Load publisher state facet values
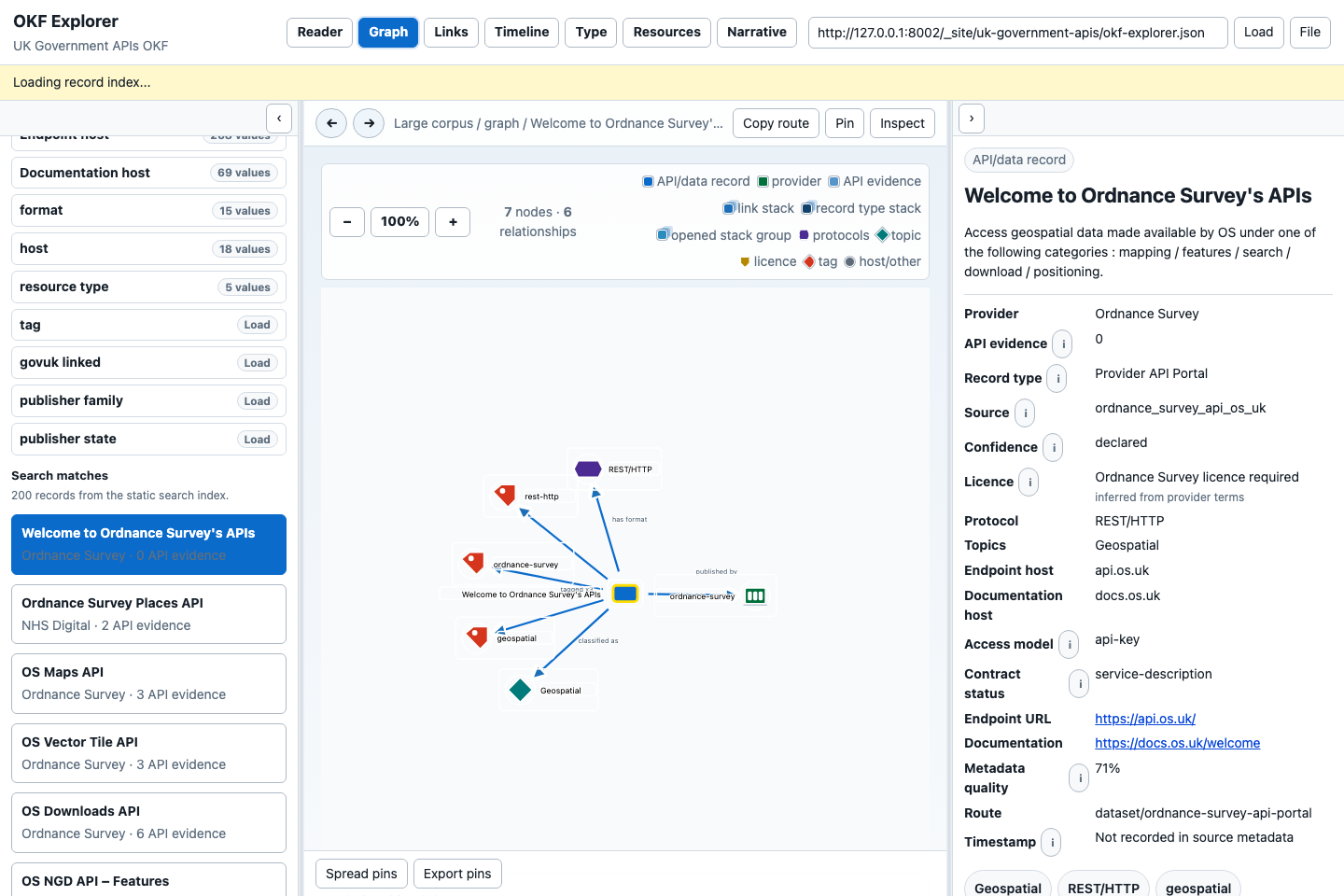 pos(257,440)
